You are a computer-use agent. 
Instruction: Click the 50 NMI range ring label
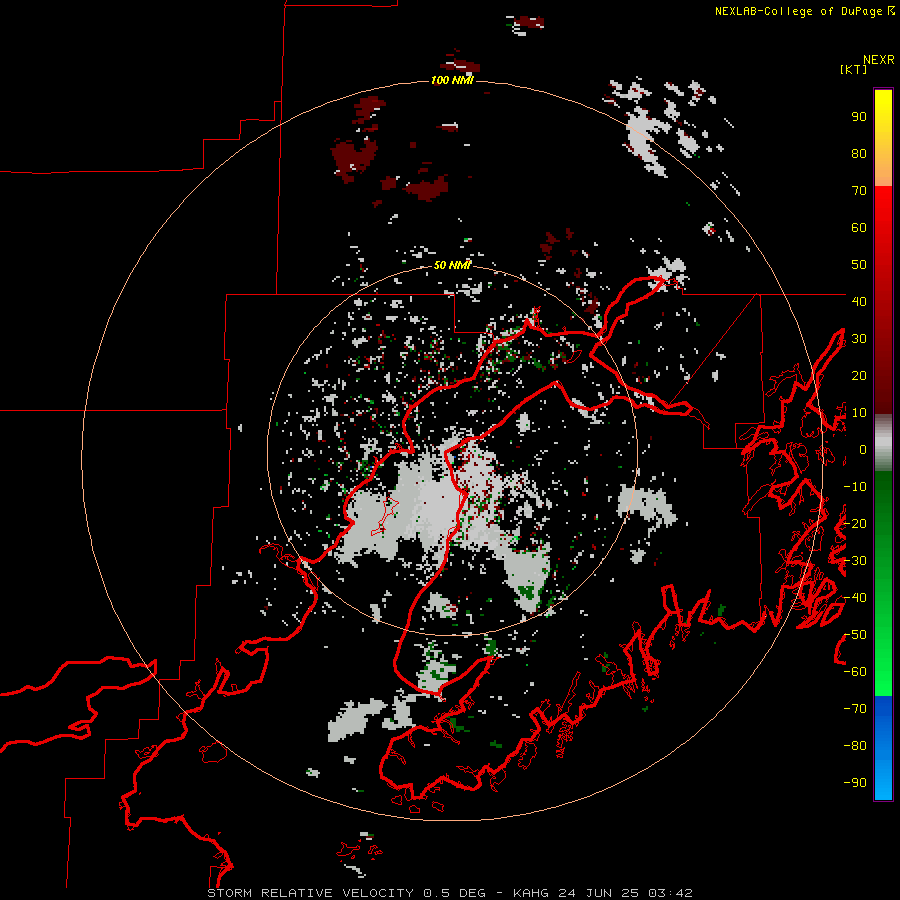click(x=452, y=265)
